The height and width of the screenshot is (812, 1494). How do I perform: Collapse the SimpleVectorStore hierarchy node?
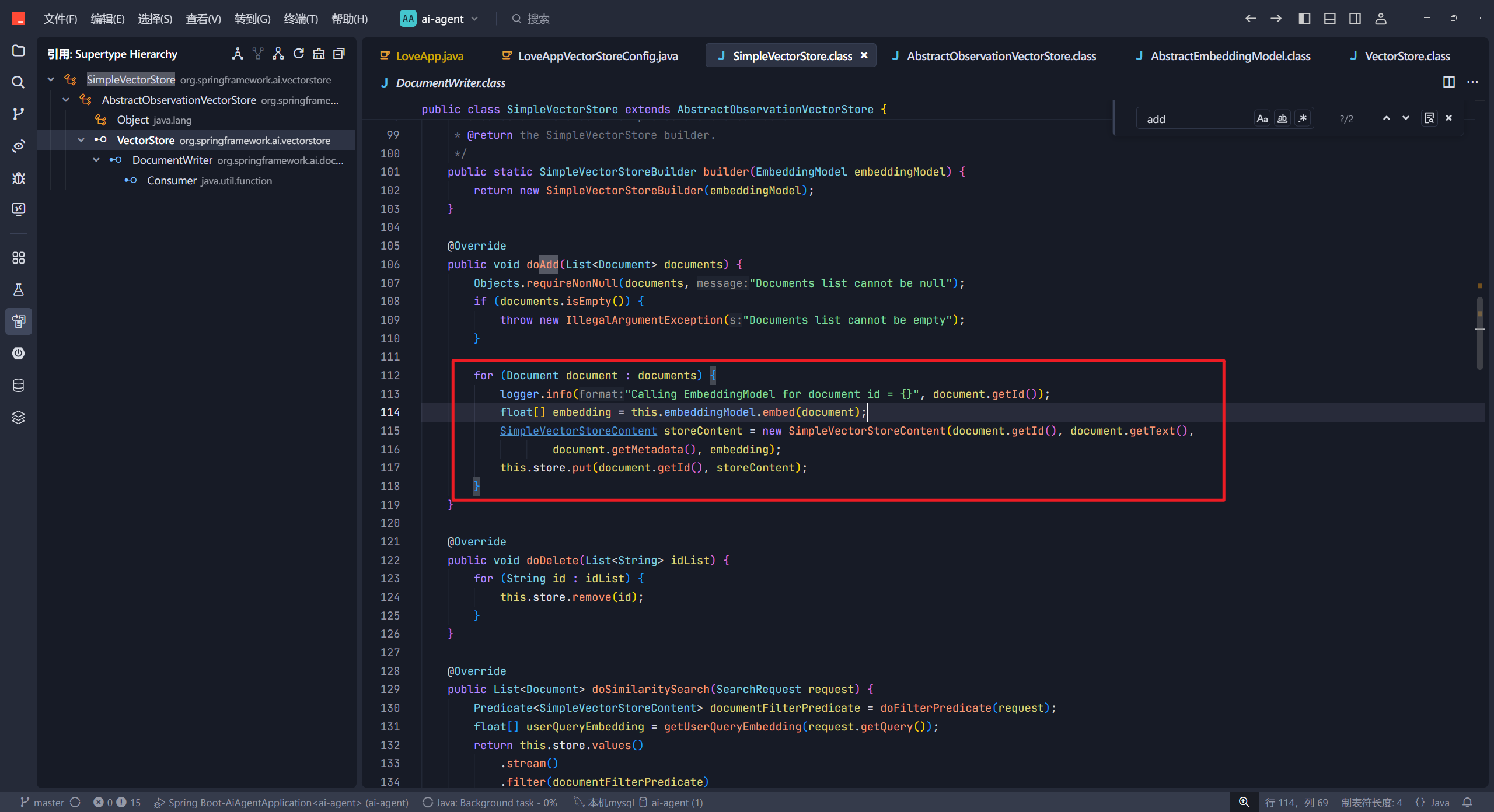51,79
